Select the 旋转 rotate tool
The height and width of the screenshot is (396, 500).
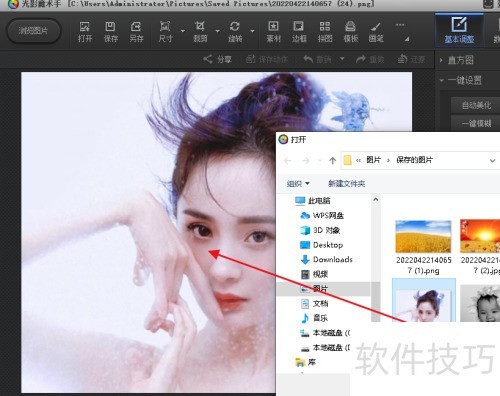click(x=235, y=32)
